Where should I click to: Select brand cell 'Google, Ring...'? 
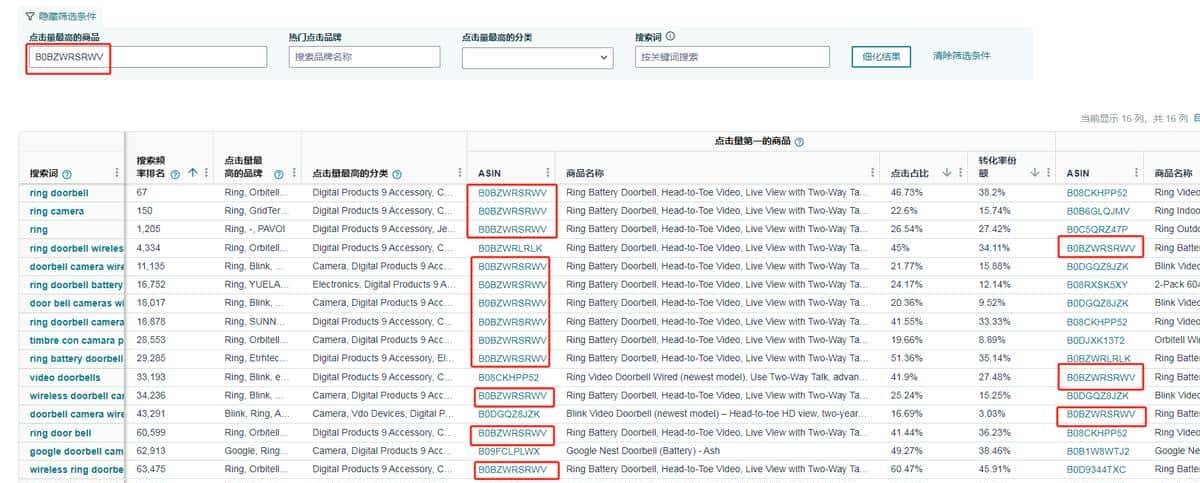[257, 451]
